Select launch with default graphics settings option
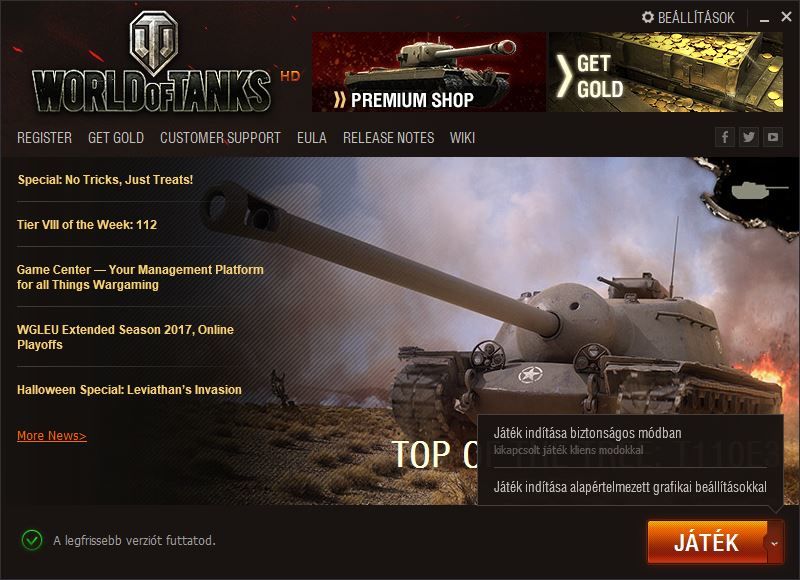Image resolution: width=800 pixels, height=580 pixels. (630, 487)
